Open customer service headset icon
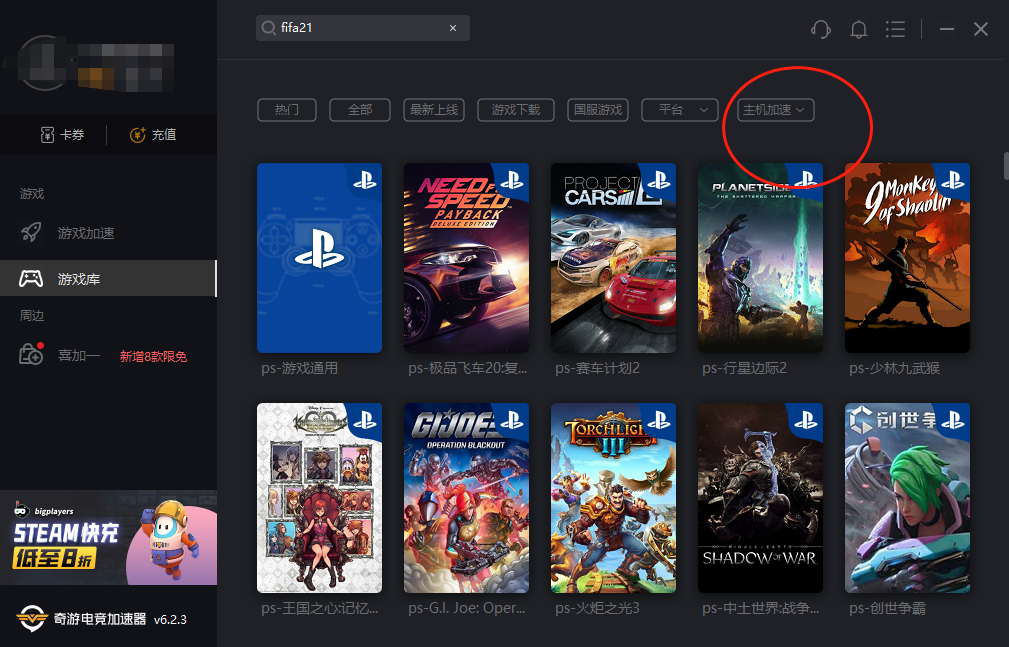This screenshot has height=647, width=1009. (x=820, y=29)
